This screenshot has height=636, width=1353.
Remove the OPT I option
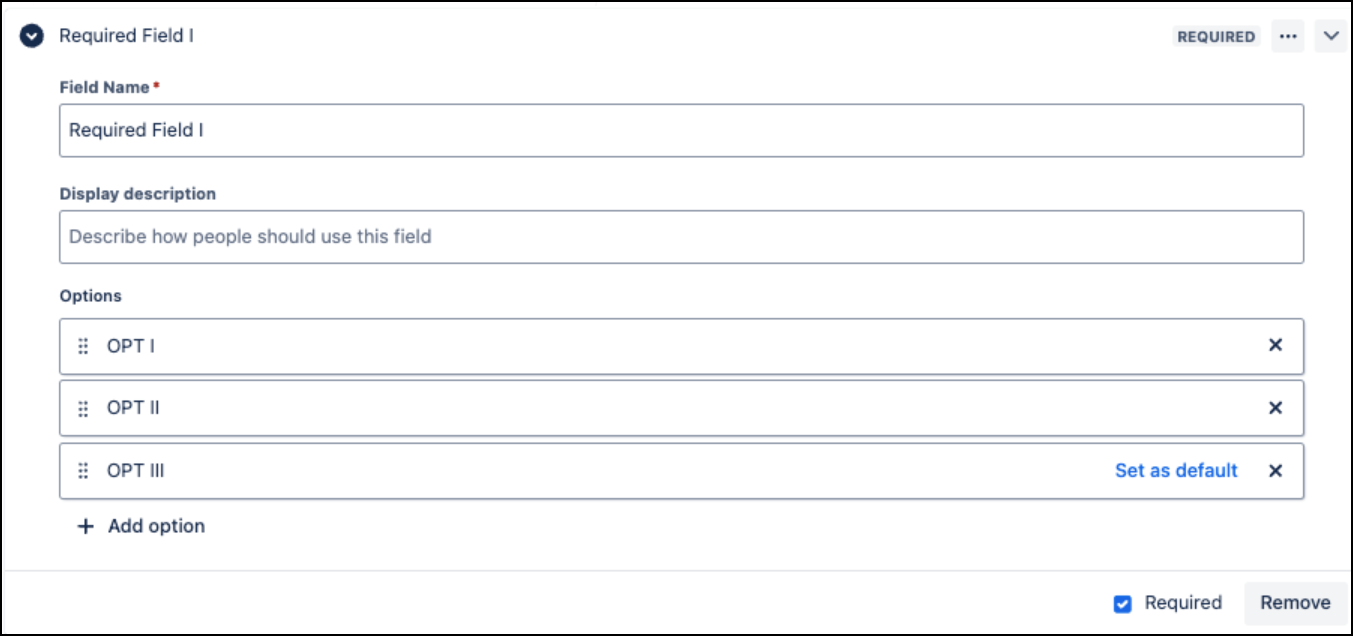click(1275, 345)
